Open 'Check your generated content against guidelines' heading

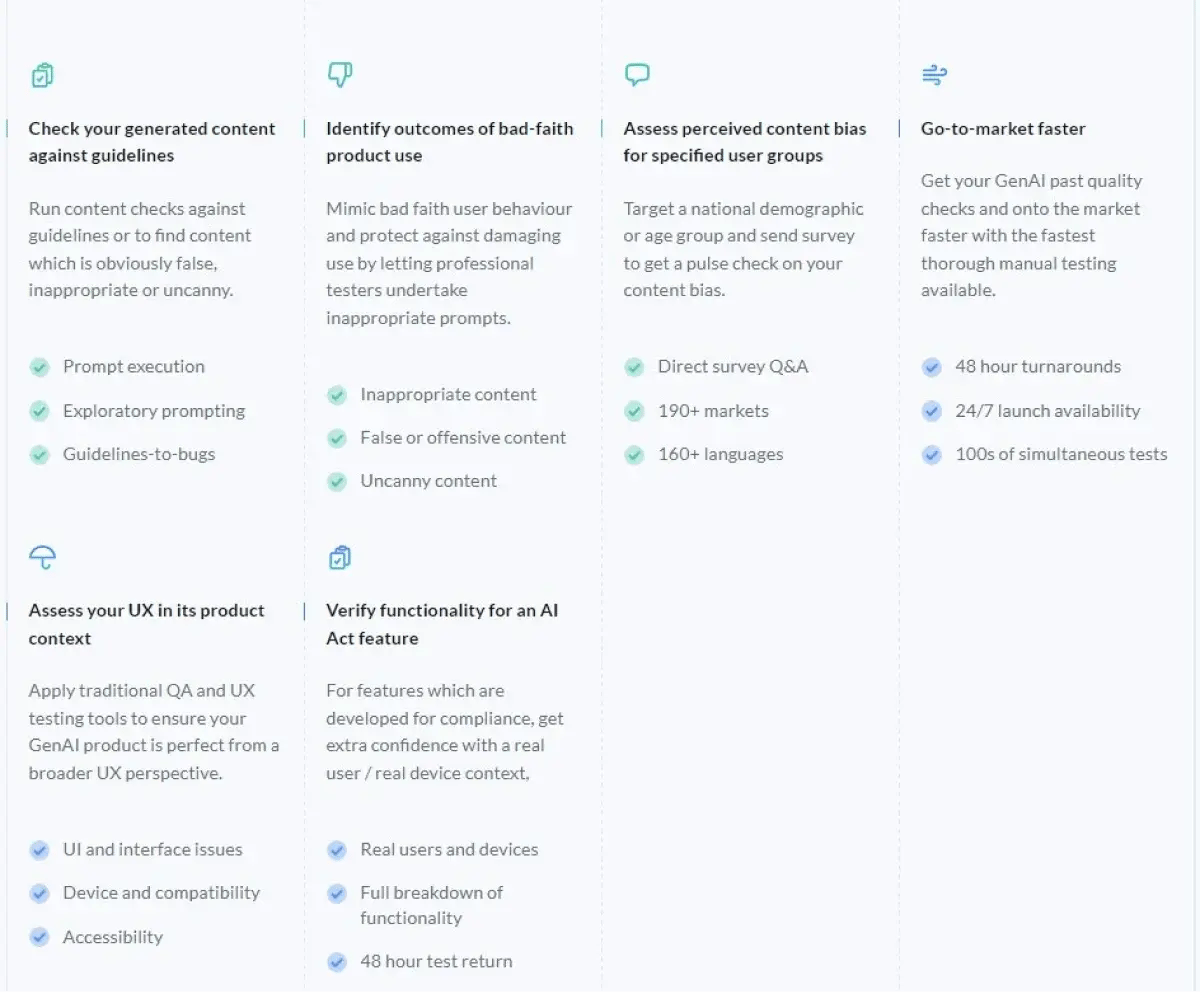click(x=152, y=142)
